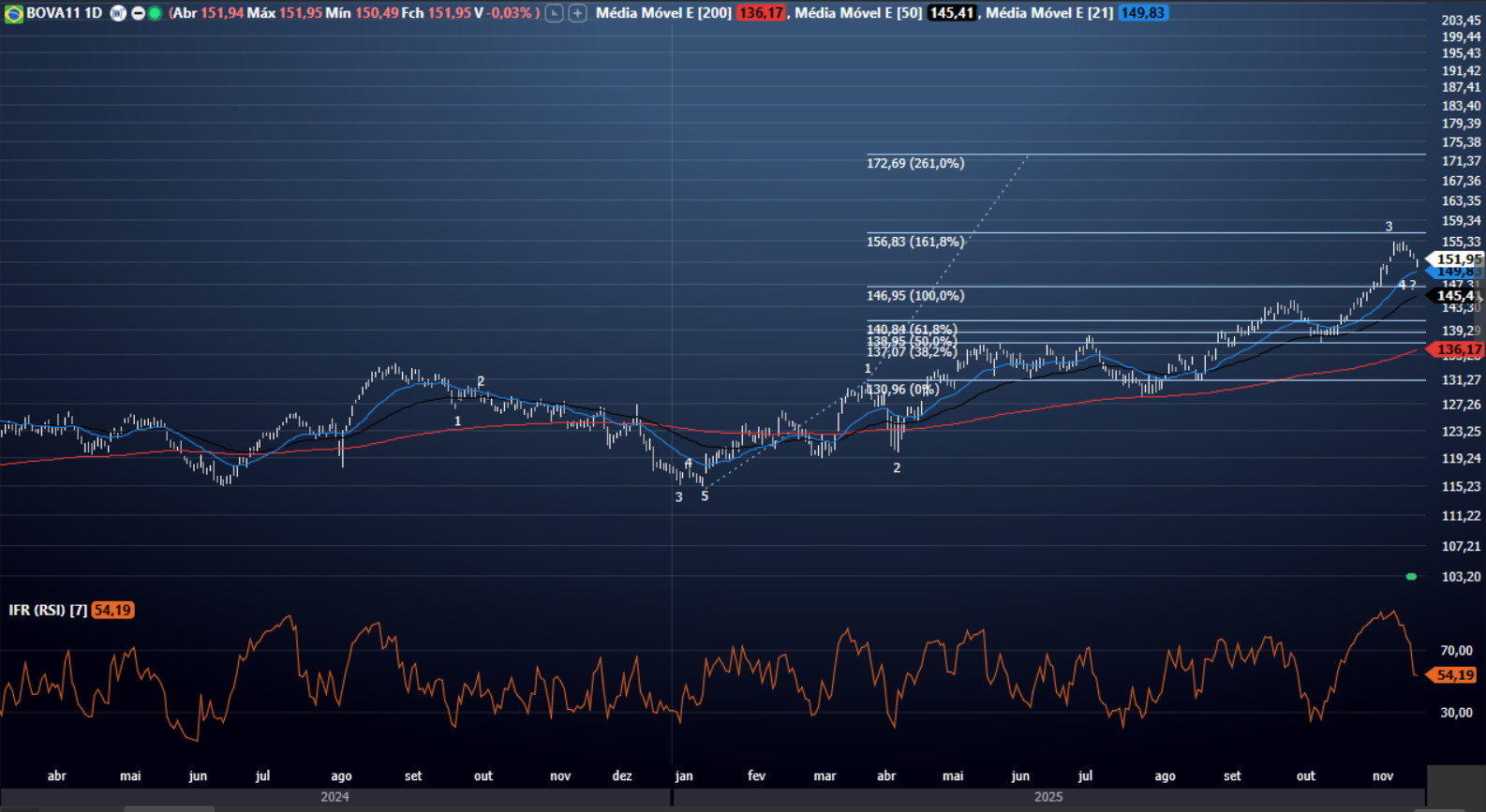Screen dimensions: 1486x812
Task: Click the Brazil flag icon beside BOVA11
Action: tap(14, 14)
